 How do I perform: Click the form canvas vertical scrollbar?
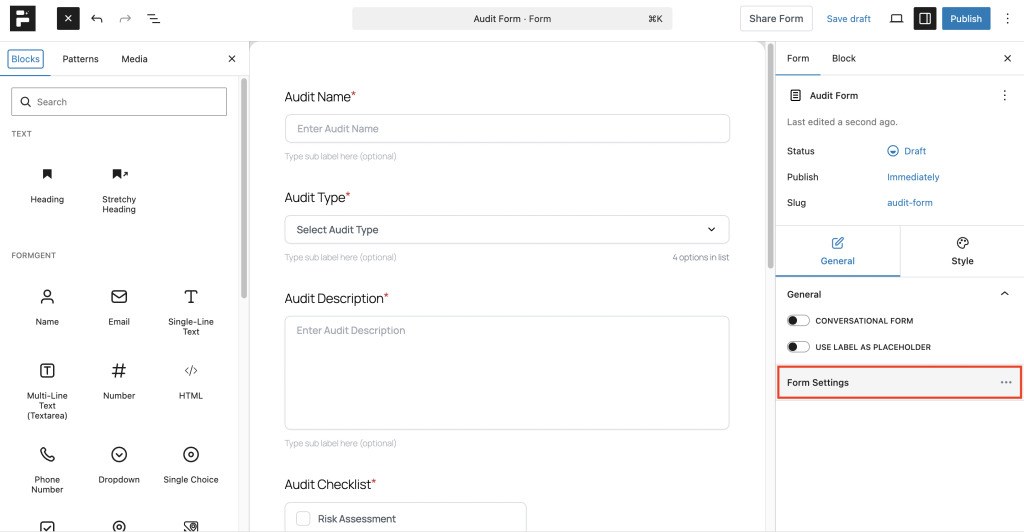coord(770,157)
